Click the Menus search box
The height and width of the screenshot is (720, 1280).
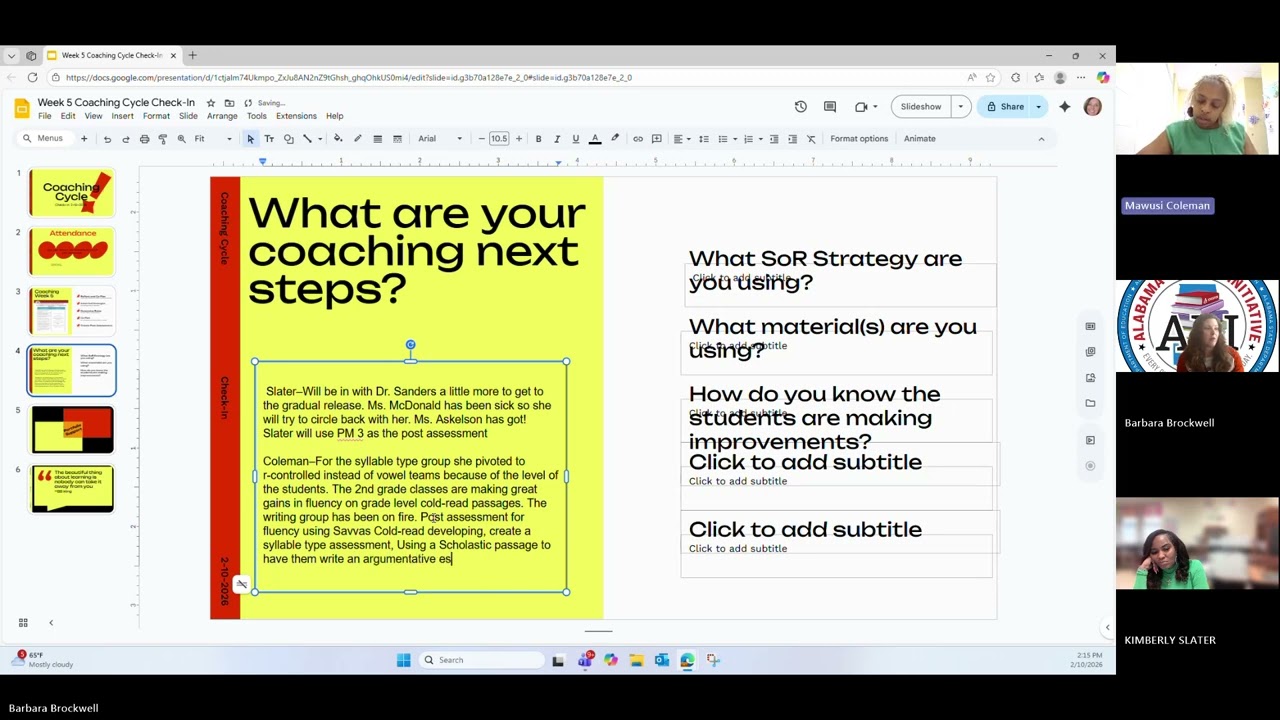coord(44,139)
